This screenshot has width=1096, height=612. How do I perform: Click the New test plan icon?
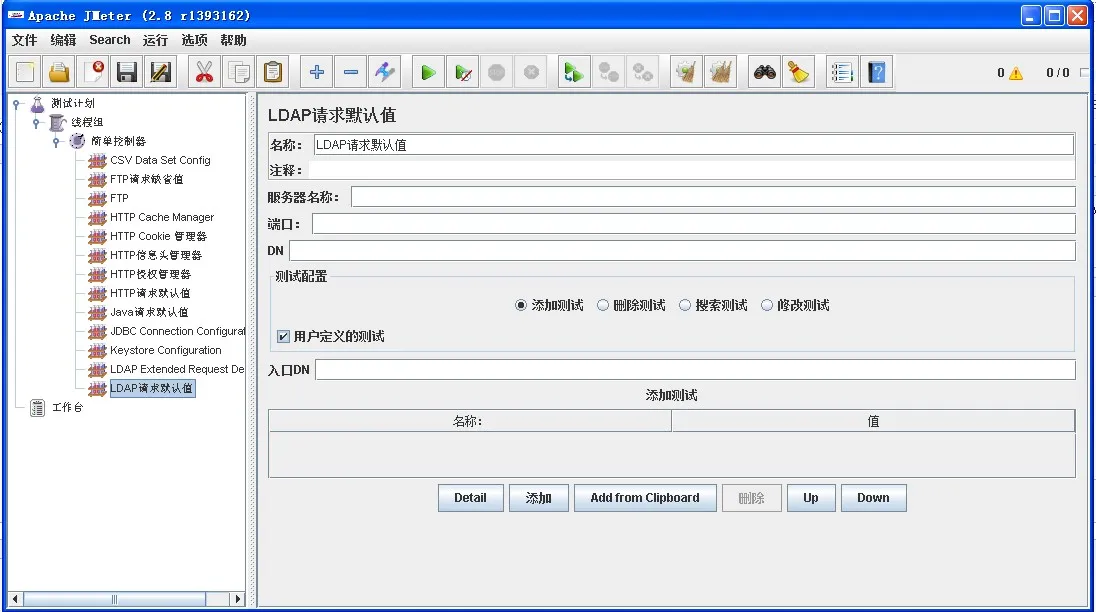25,72
